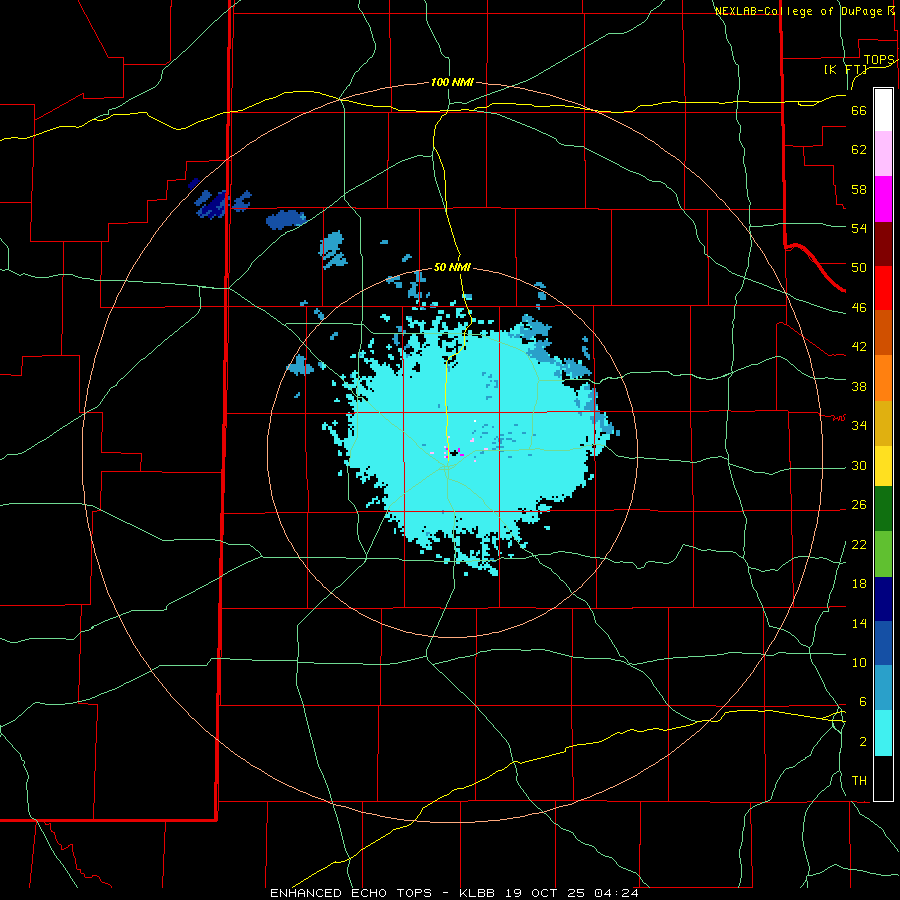The height and width of the screenshot is (900, 900).
Task: Click the gold legend swatch
Action: click(883, 423)
